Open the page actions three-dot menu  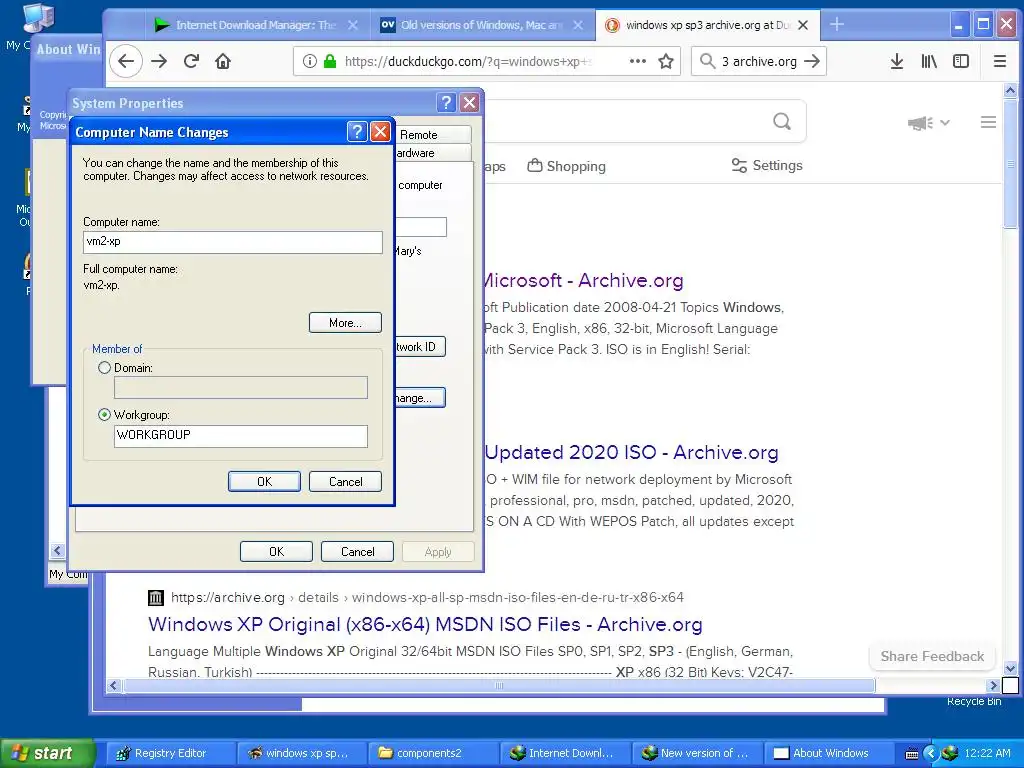pyautogui.click(x=637, y=61)
